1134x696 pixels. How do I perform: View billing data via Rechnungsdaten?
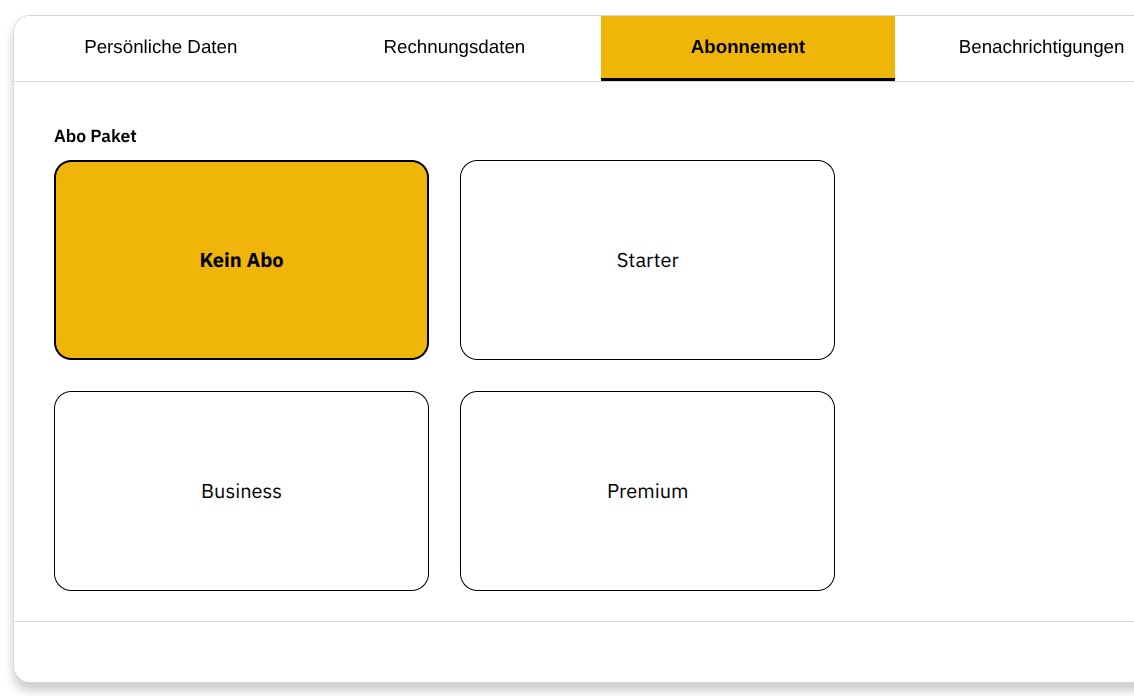[454, 47]
